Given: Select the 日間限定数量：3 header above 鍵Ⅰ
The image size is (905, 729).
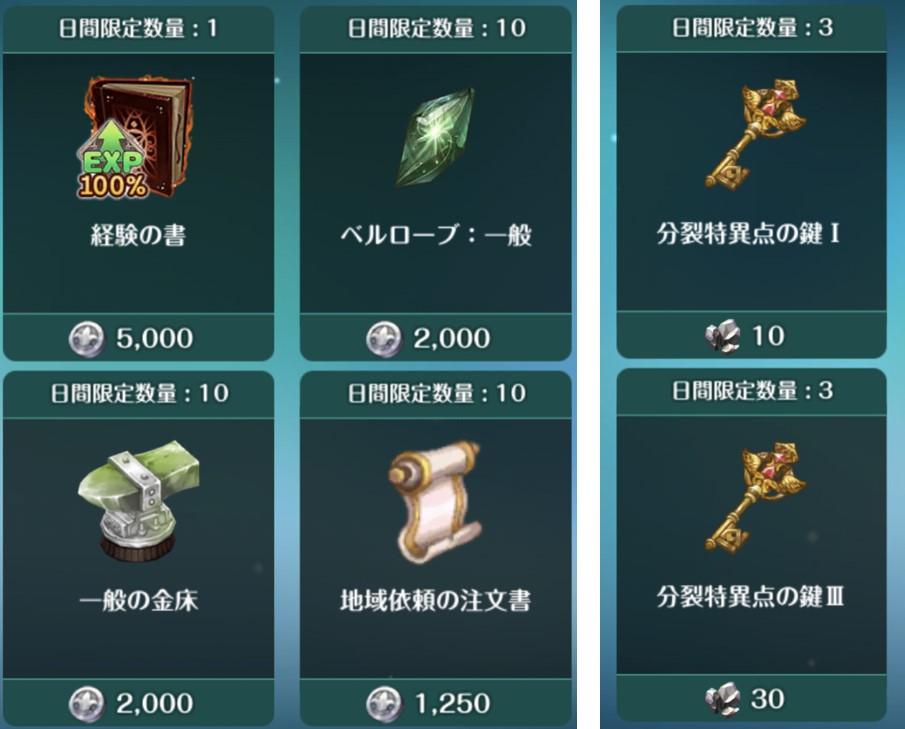Looking at the screenshot, I should (x=751, y=27).
